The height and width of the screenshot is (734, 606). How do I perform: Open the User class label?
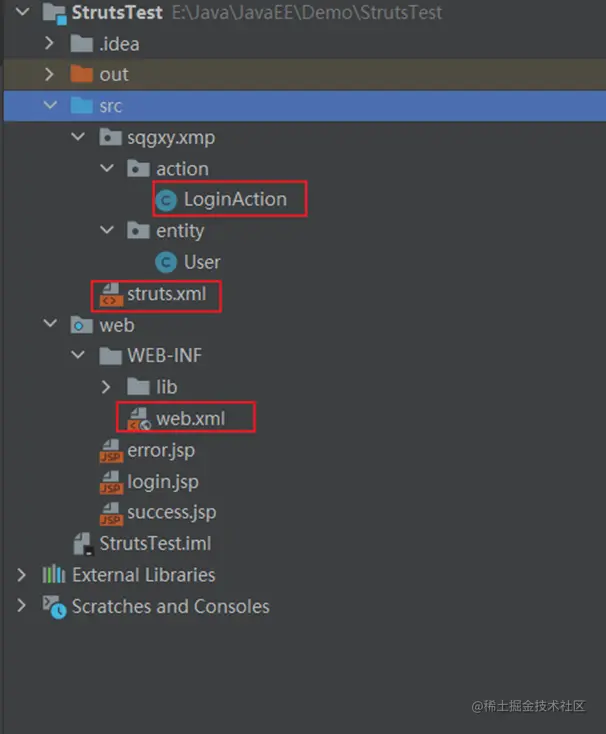[x=202, y=262]
